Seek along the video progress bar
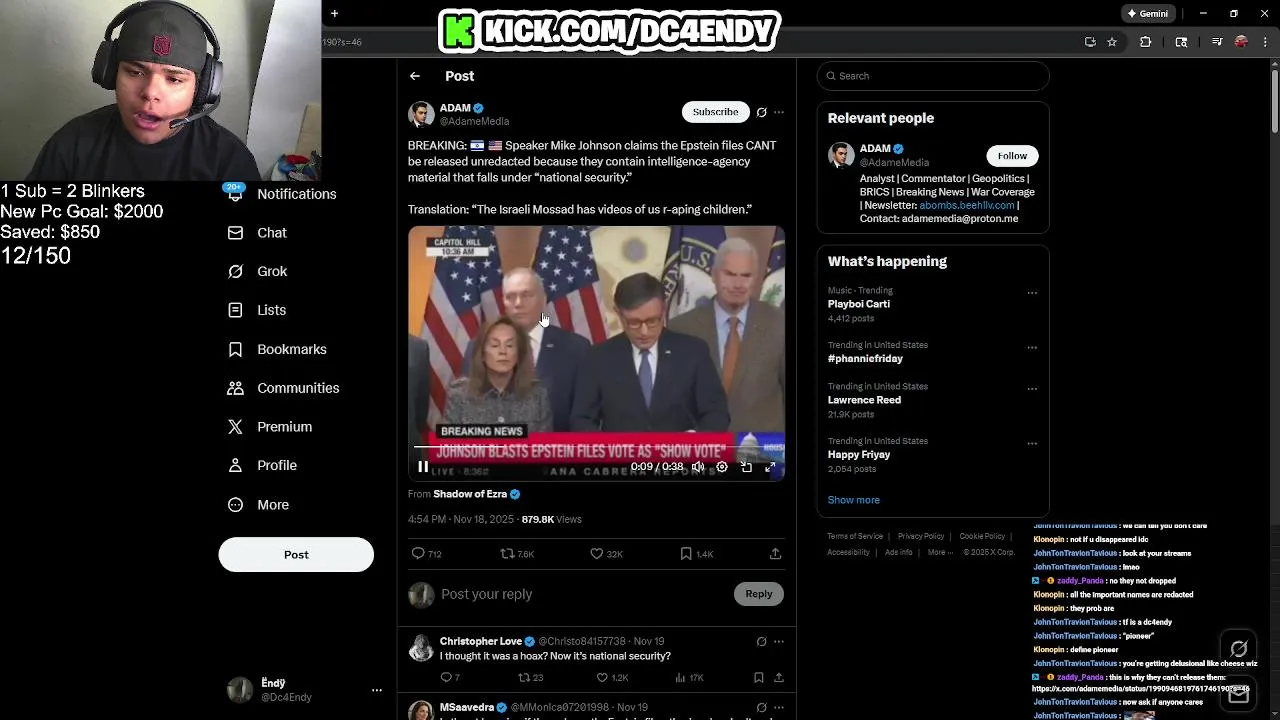1280x720 pixels. click(x=596, y=447)
